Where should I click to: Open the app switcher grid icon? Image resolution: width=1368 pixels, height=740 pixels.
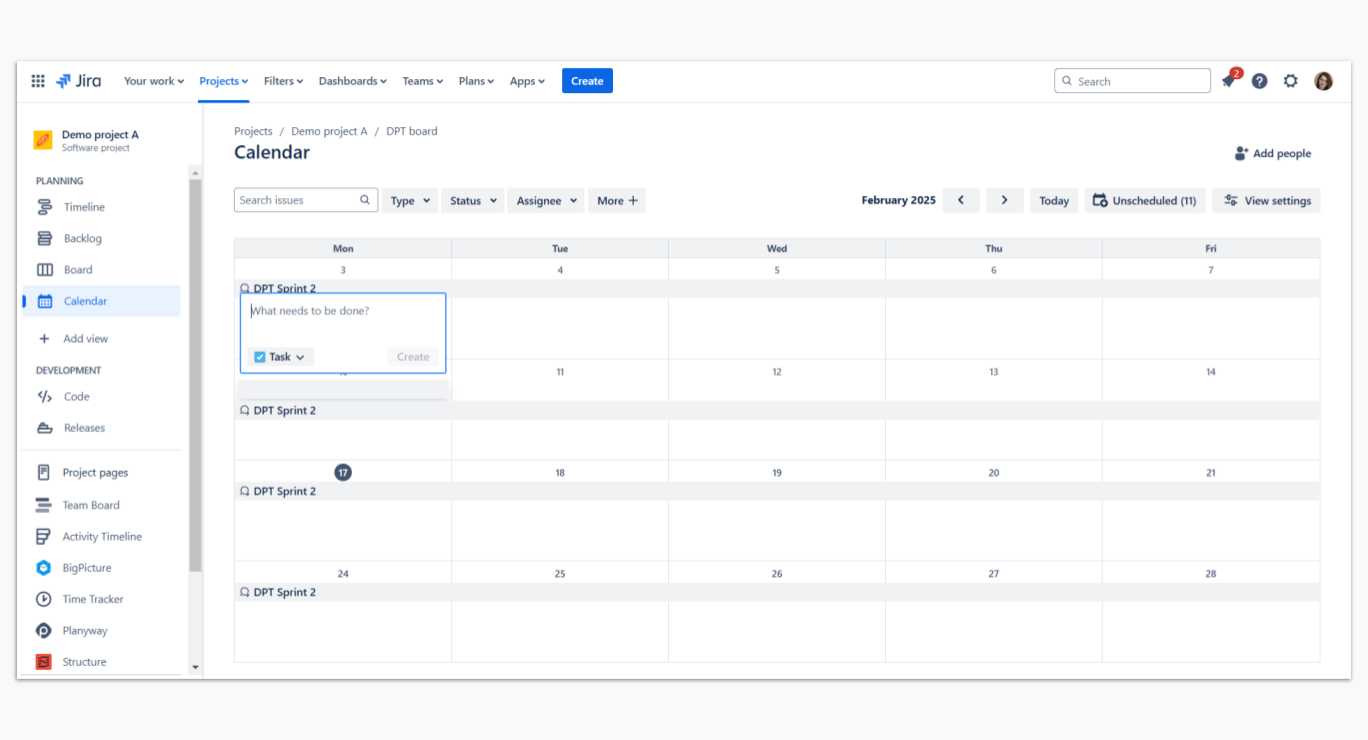tap(38, 81)
